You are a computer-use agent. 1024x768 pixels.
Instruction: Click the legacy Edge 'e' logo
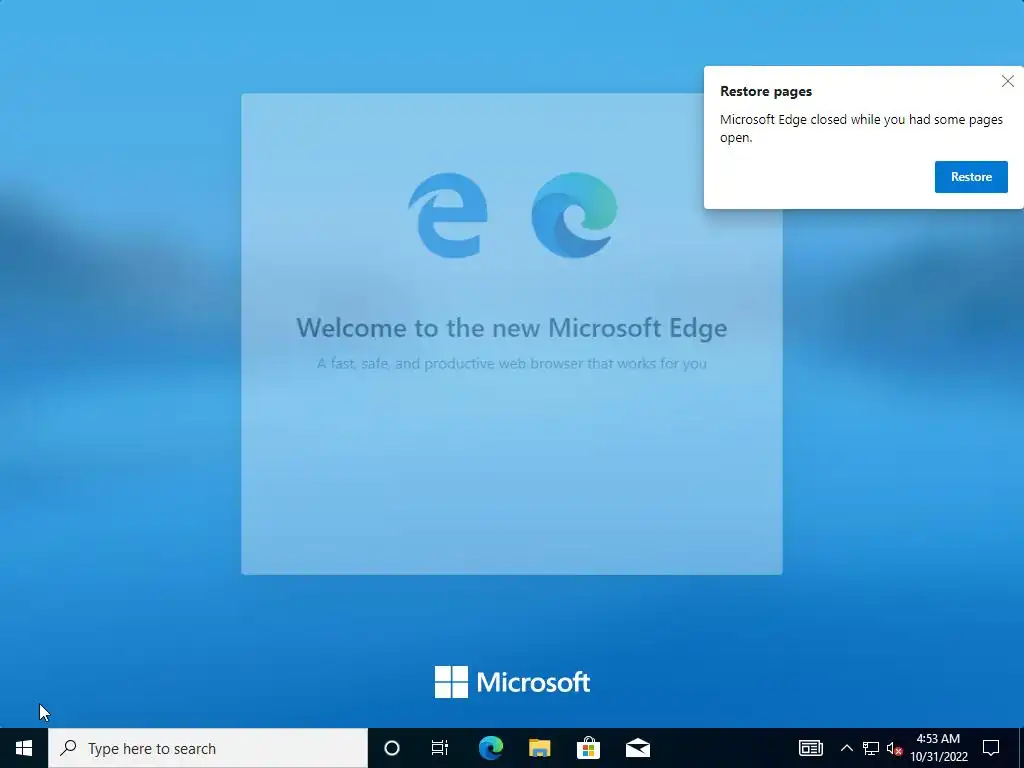[x=448, y=215]
